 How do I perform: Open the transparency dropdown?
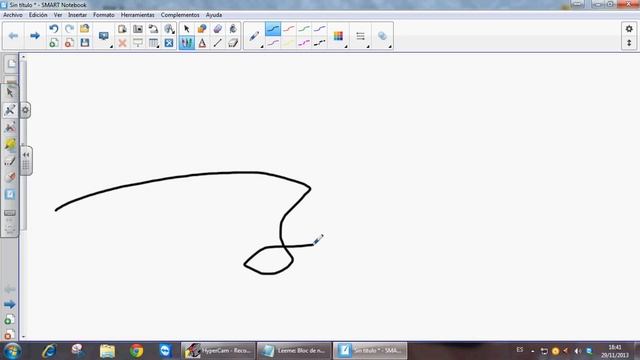click(382, 36)
